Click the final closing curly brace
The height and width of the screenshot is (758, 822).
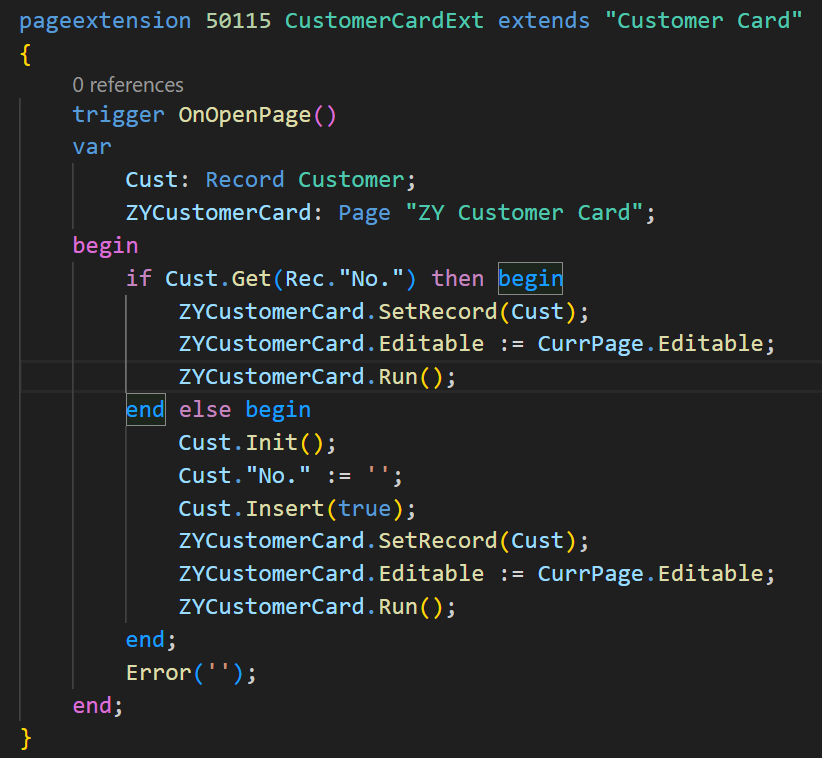pos(26,739)
